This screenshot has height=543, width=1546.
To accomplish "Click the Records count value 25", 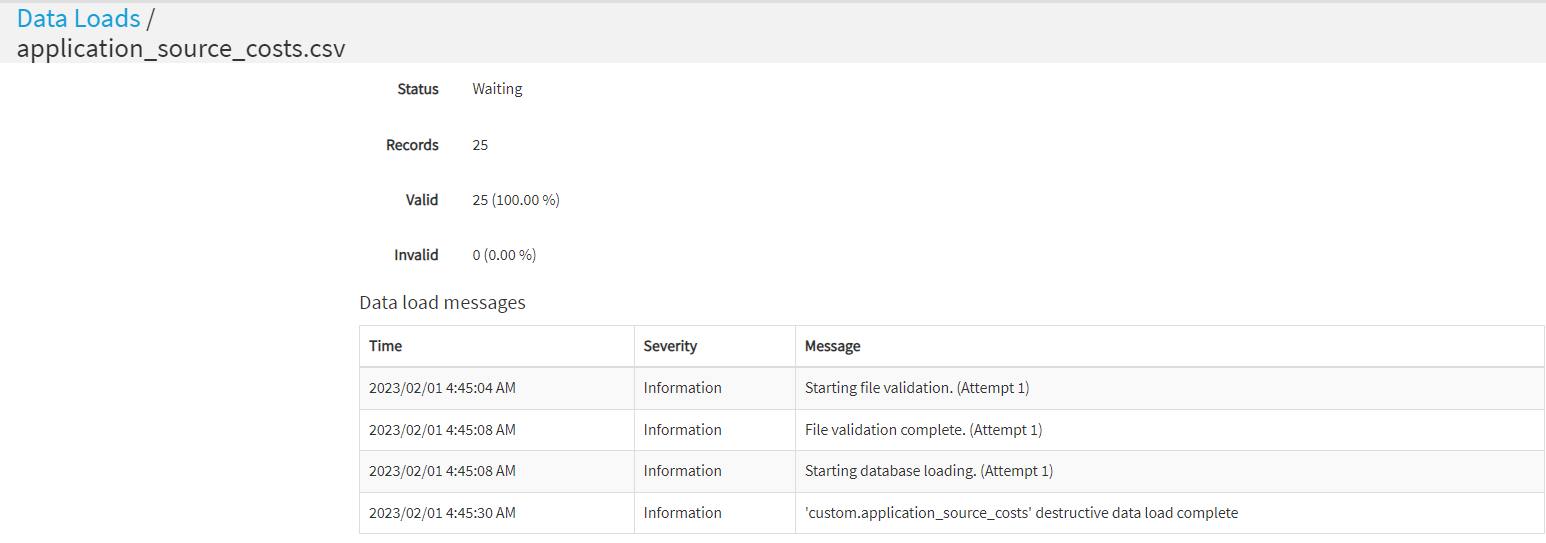I will coord(480,145).
